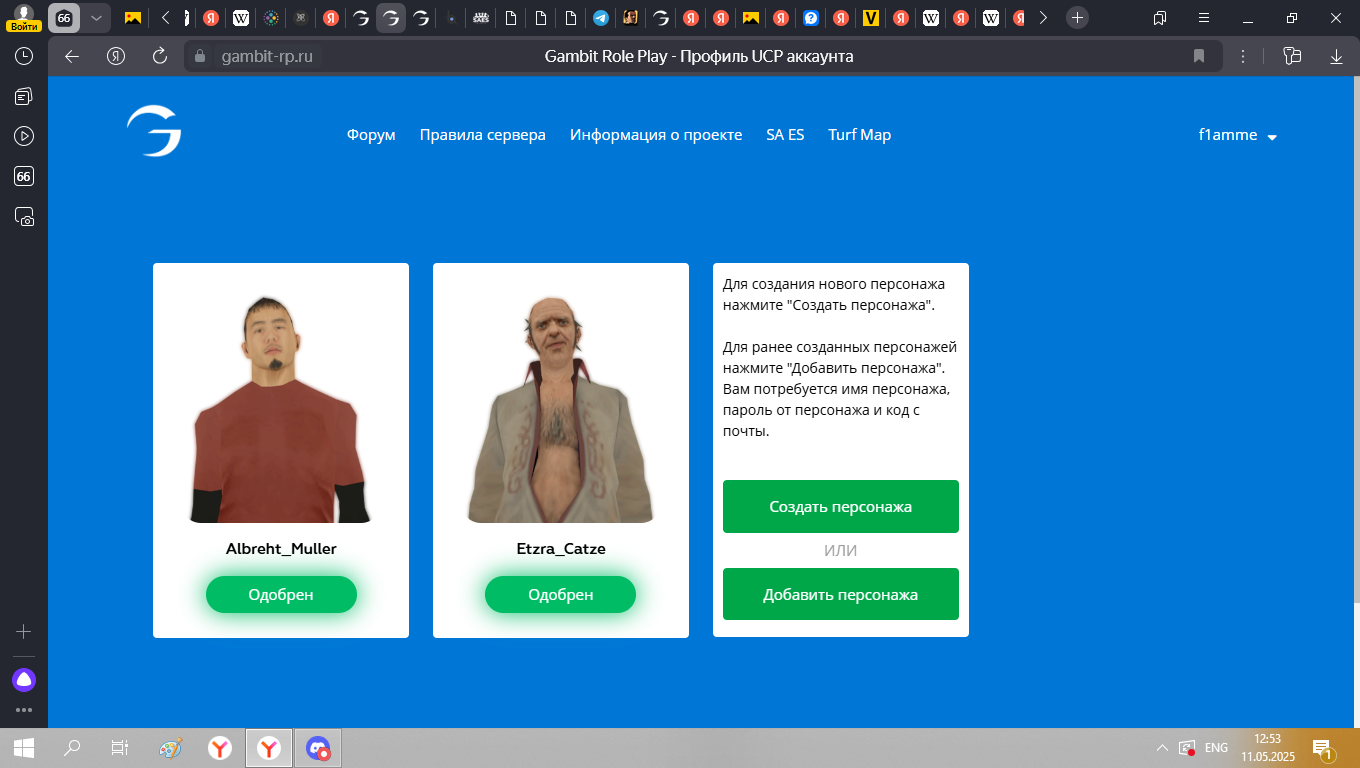1360x768 pixels.
Task: Open the collections icon in sidebar
Action: (24, 96)
